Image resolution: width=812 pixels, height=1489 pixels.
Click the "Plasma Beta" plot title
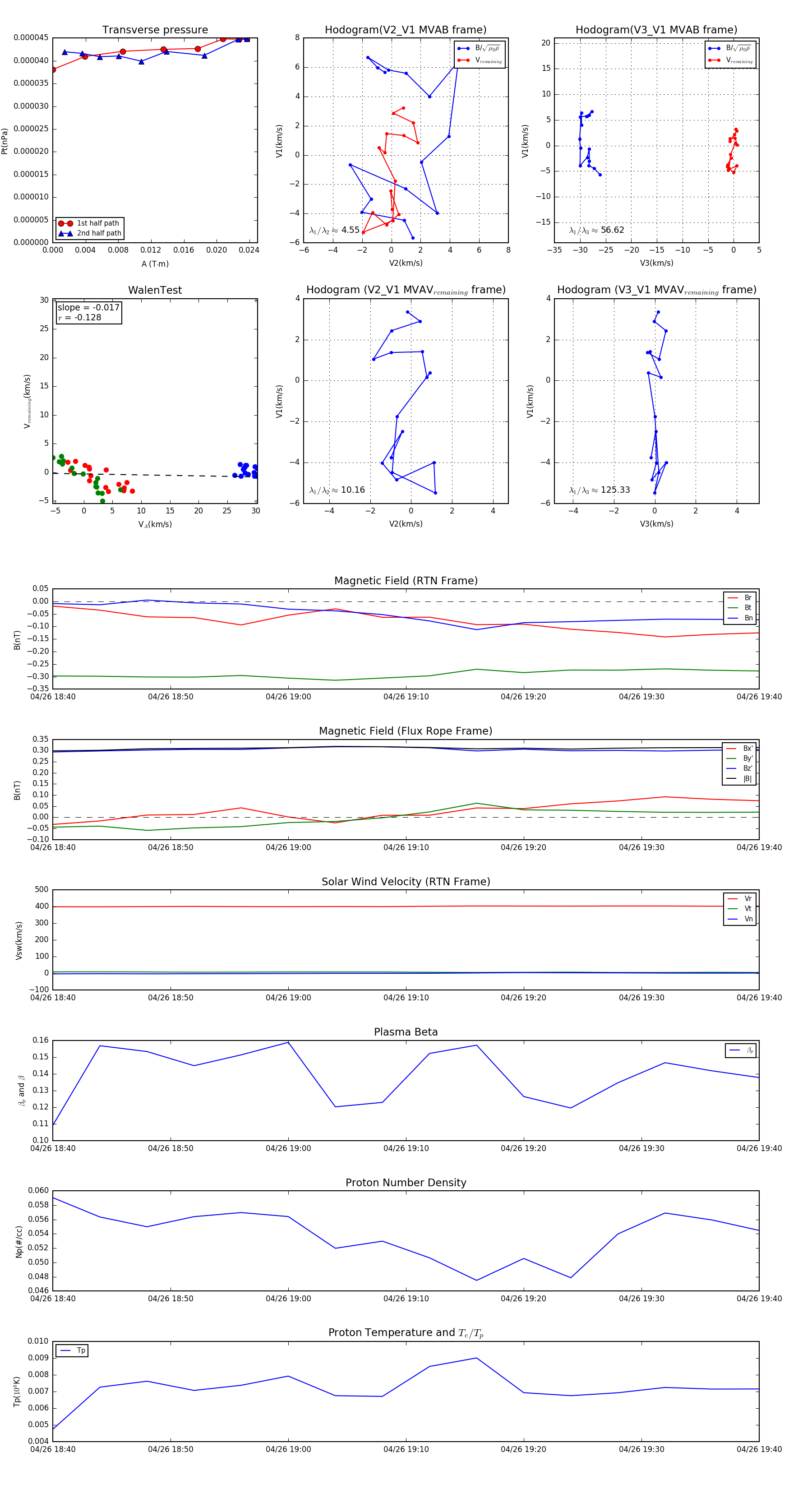[x=406, y=1032]
